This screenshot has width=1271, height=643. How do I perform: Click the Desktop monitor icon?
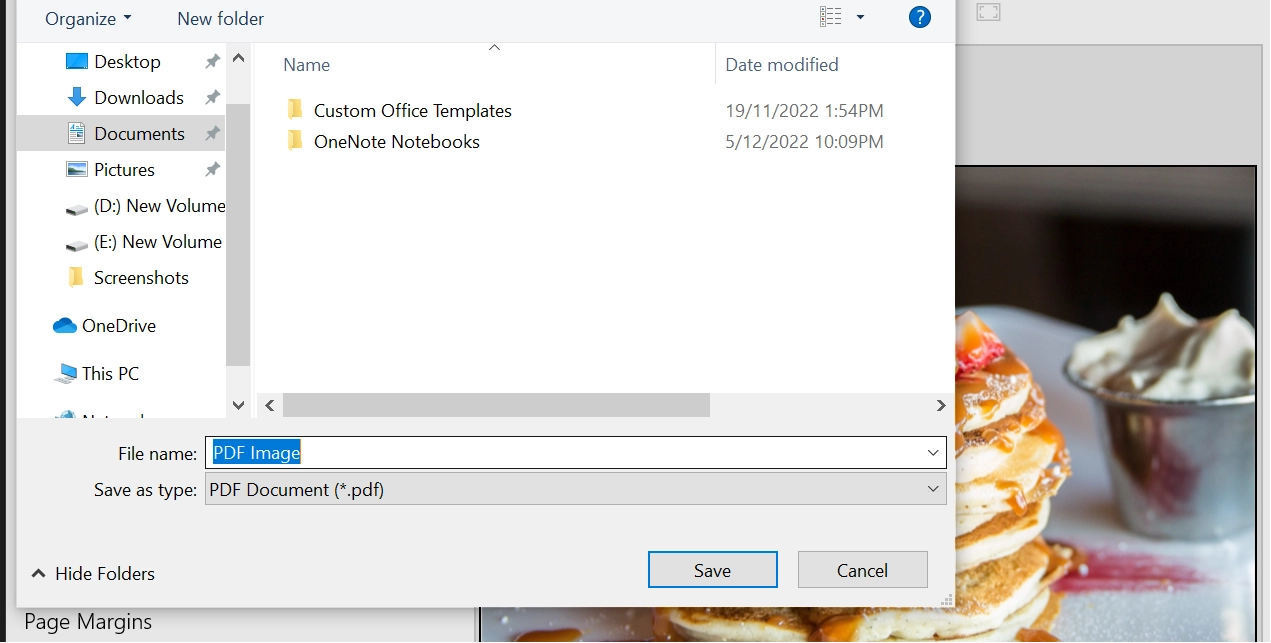coord(77,61)
